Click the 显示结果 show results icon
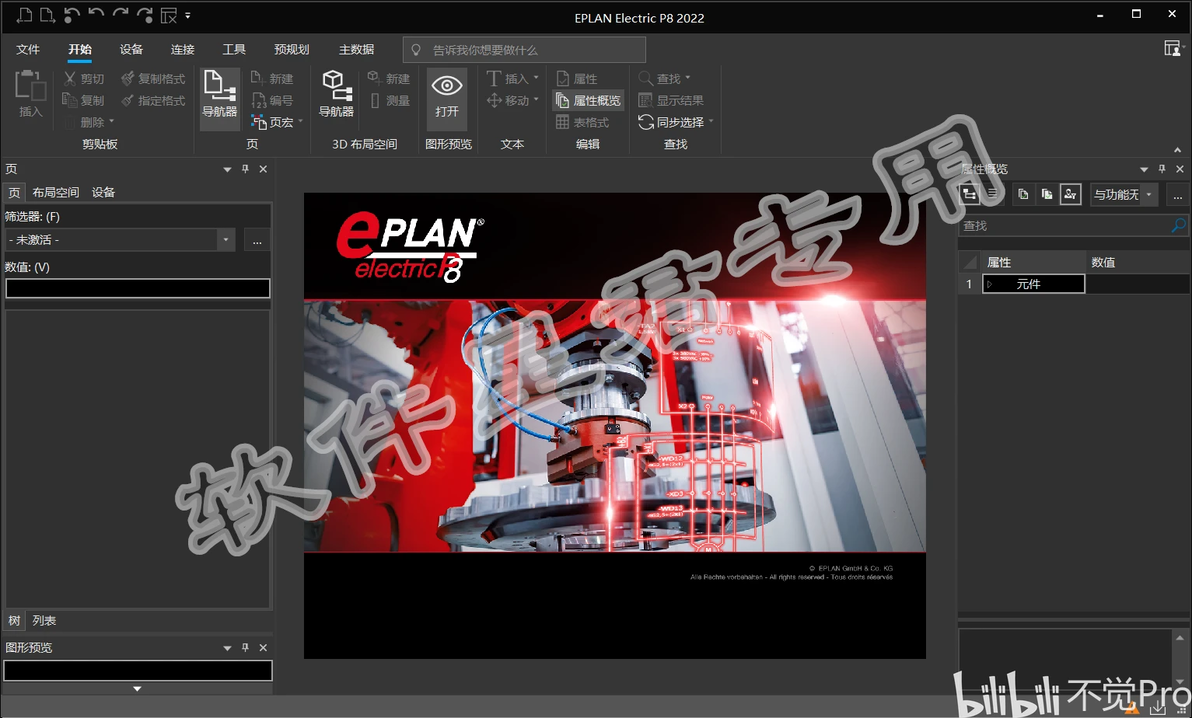 (x=645, y=100)
